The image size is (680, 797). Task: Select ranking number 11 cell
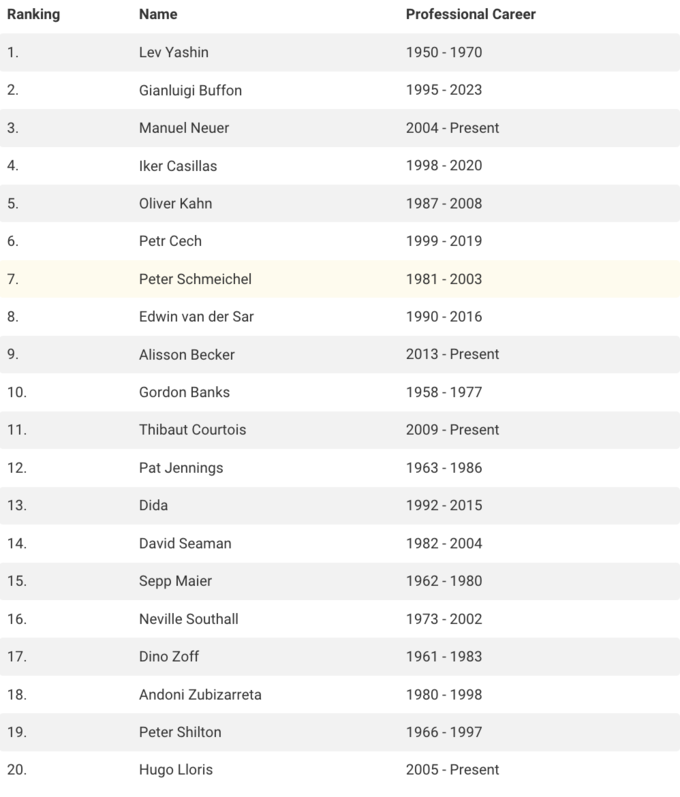point(16,430)
